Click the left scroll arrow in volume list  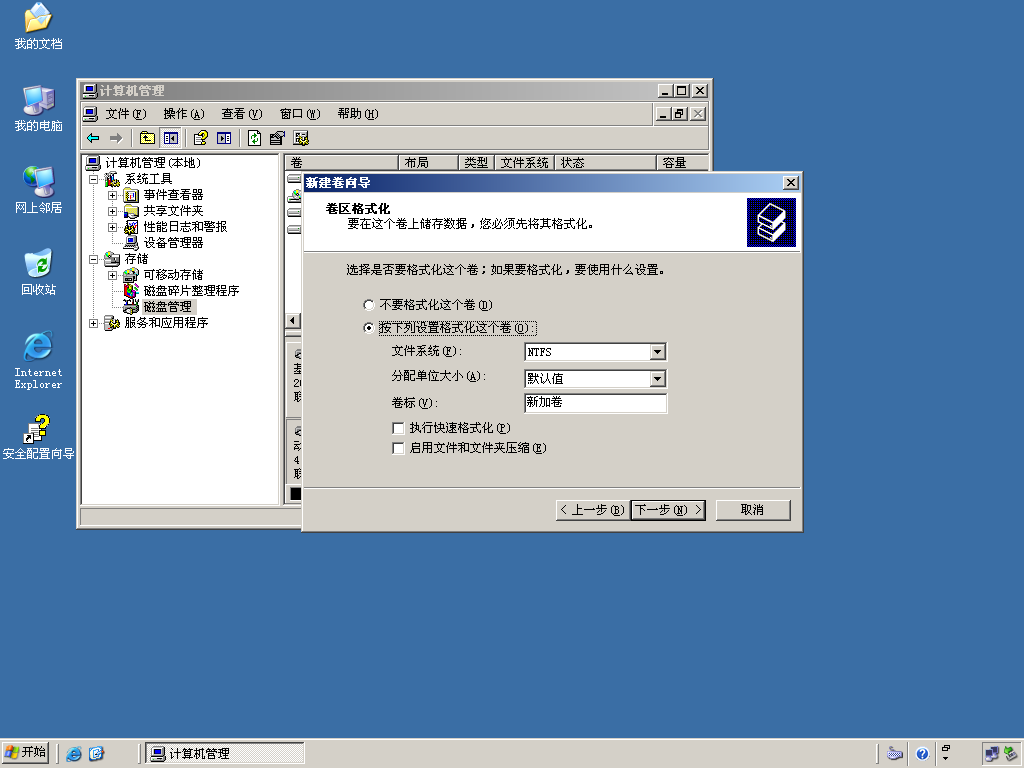click(293, 321)
